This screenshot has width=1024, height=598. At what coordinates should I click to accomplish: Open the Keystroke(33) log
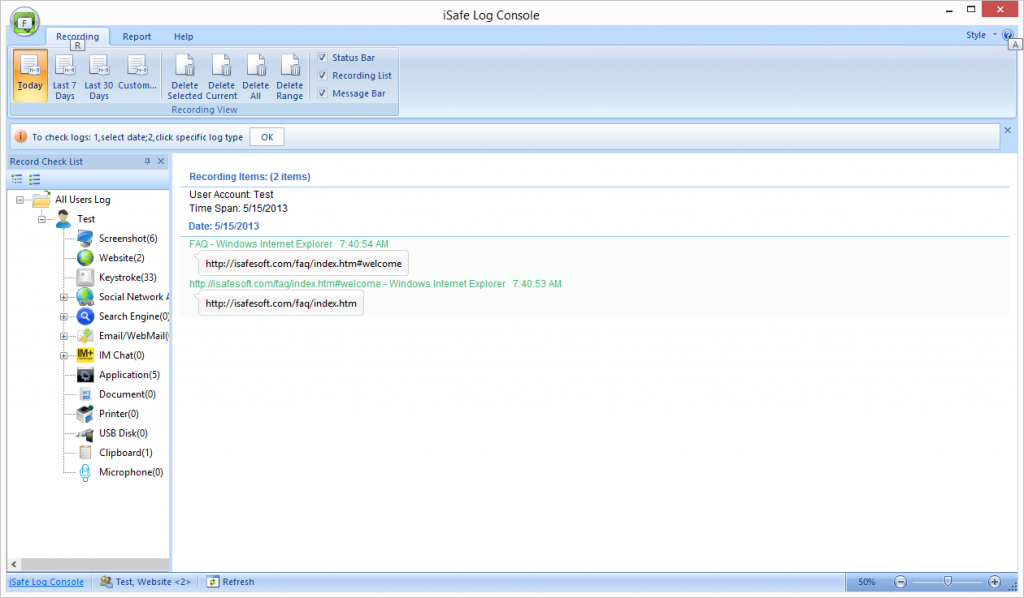coord(127,277)
